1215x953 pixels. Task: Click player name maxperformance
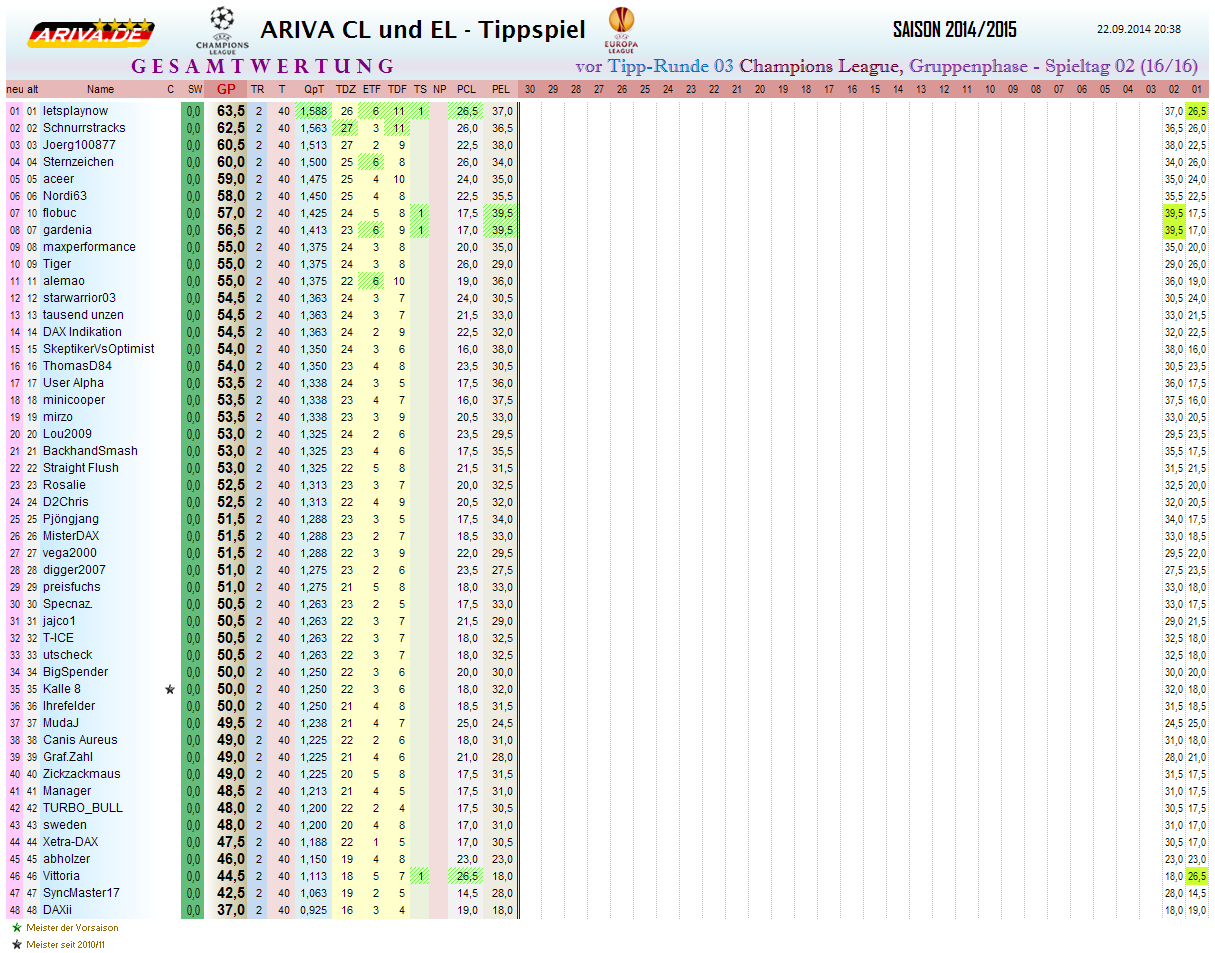(89, 247)
